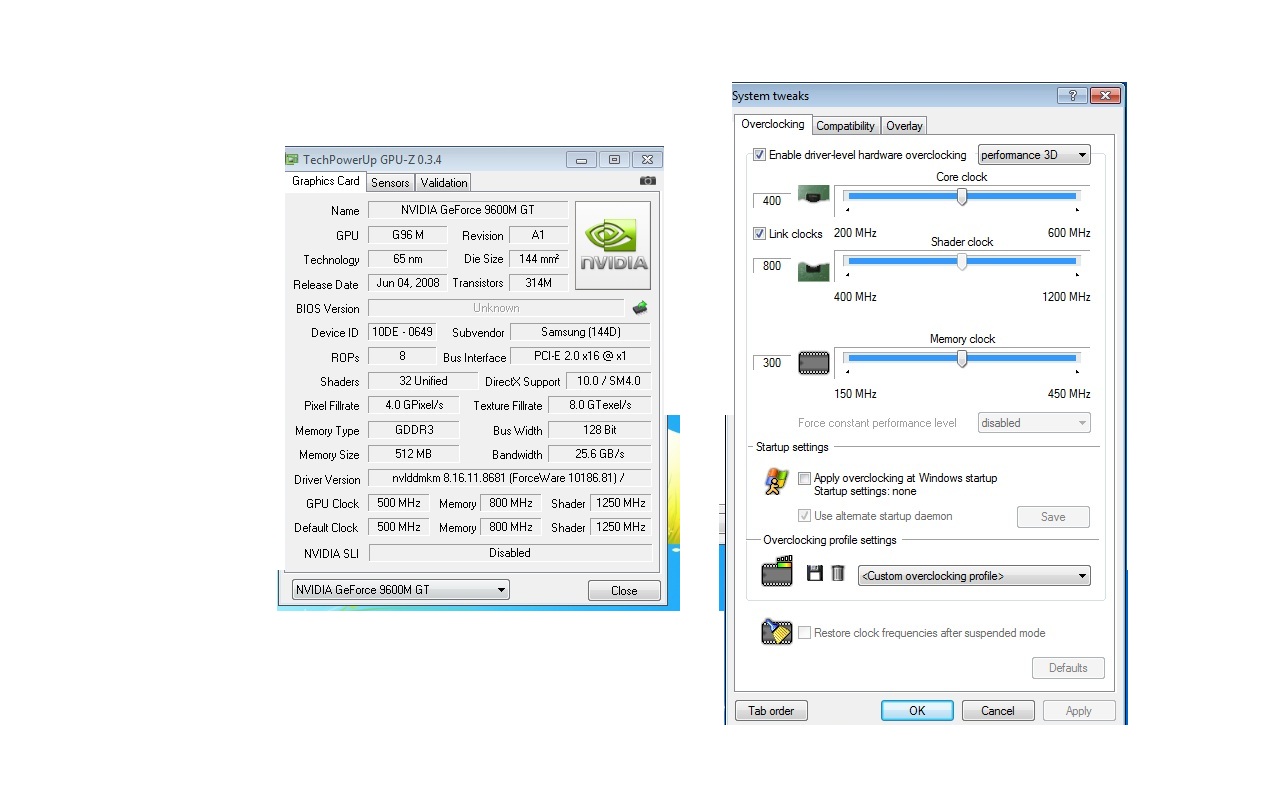The width and height of the screenshot is (1280, 800).
Task: Click the GPU-Z Close button
Action: pyautogui.click(x=624, y=591)
